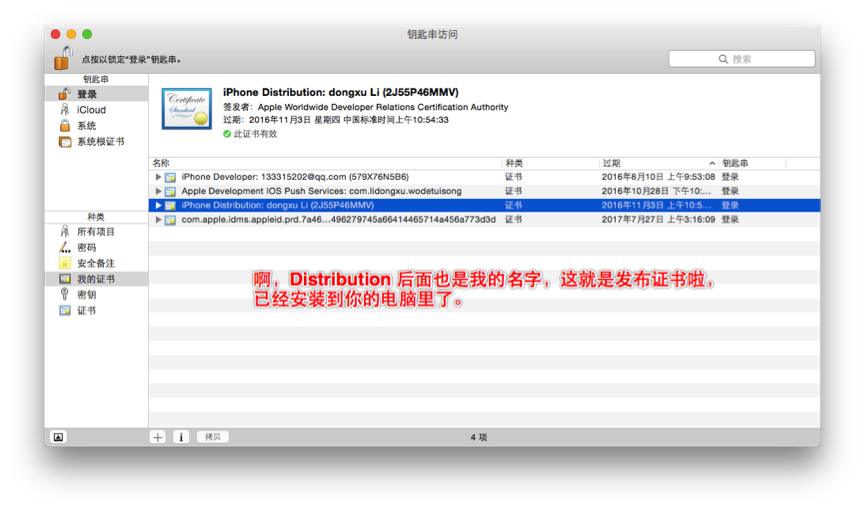Select the 系统根证书 keychain

point(96,142)
